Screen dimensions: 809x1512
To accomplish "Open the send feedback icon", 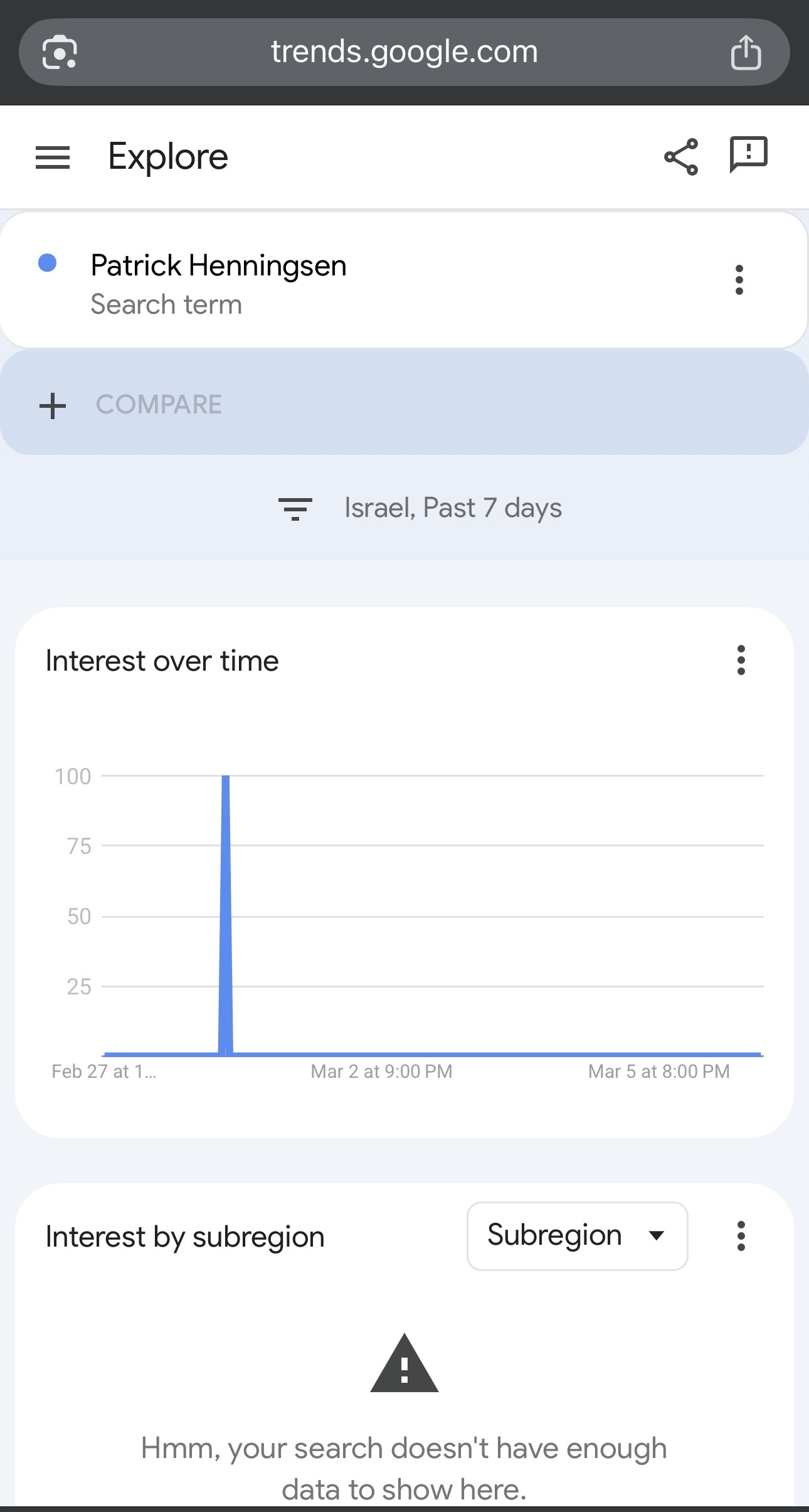I will tap(748, 154).
